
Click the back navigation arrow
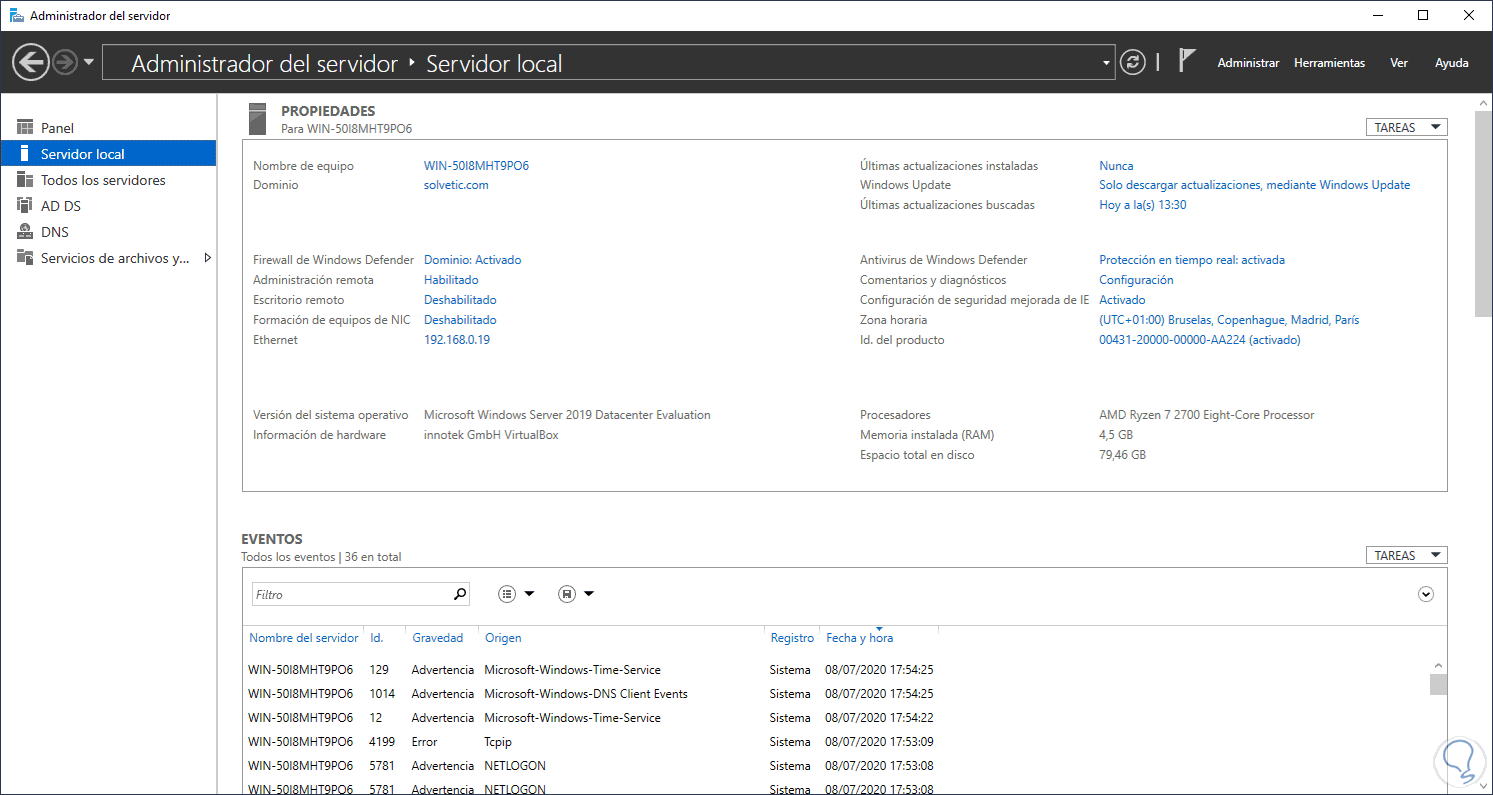[30, 63]
